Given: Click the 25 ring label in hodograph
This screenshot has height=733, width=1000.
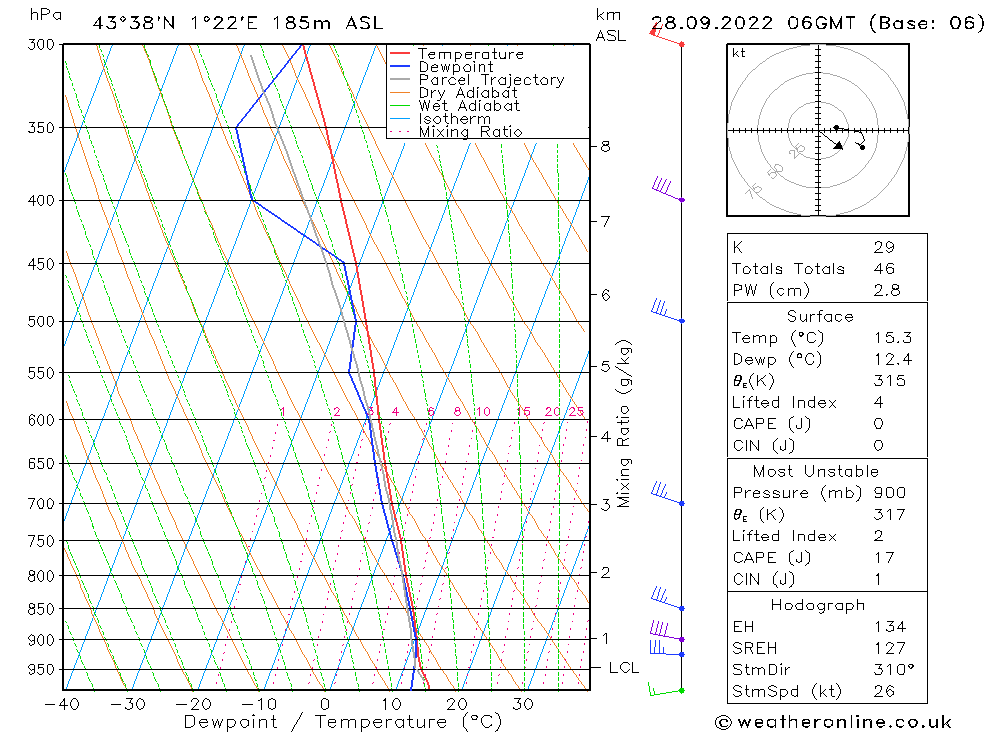Looking at the screenshot, I should (x=797, y=151).
